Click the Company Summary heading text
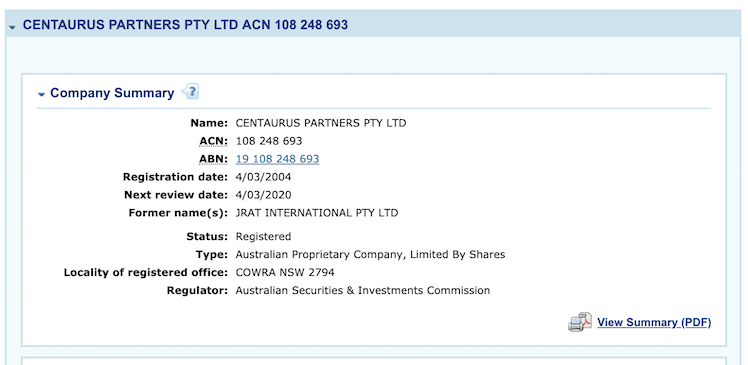The height and width of the screenshot is (365, 748). [112, 93]
